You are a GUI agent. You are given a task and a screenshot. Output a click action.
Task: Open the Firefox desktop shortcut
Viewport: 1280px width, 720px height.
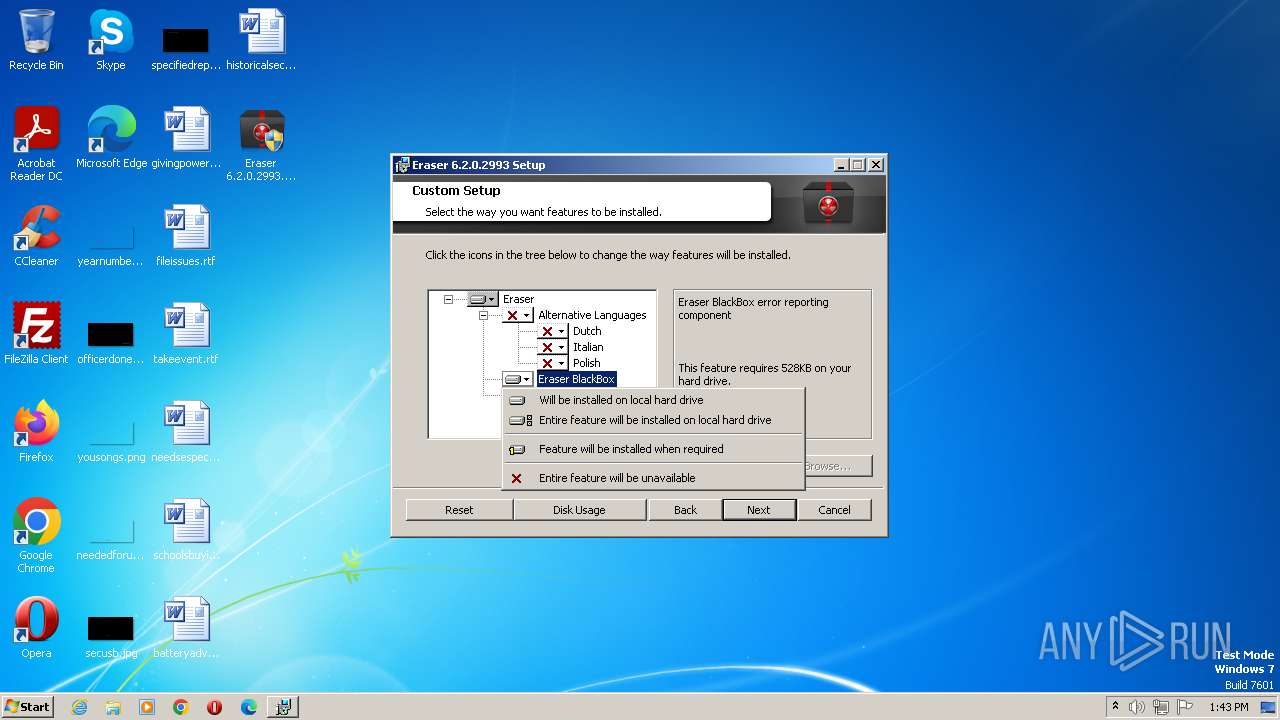[36, 432]
